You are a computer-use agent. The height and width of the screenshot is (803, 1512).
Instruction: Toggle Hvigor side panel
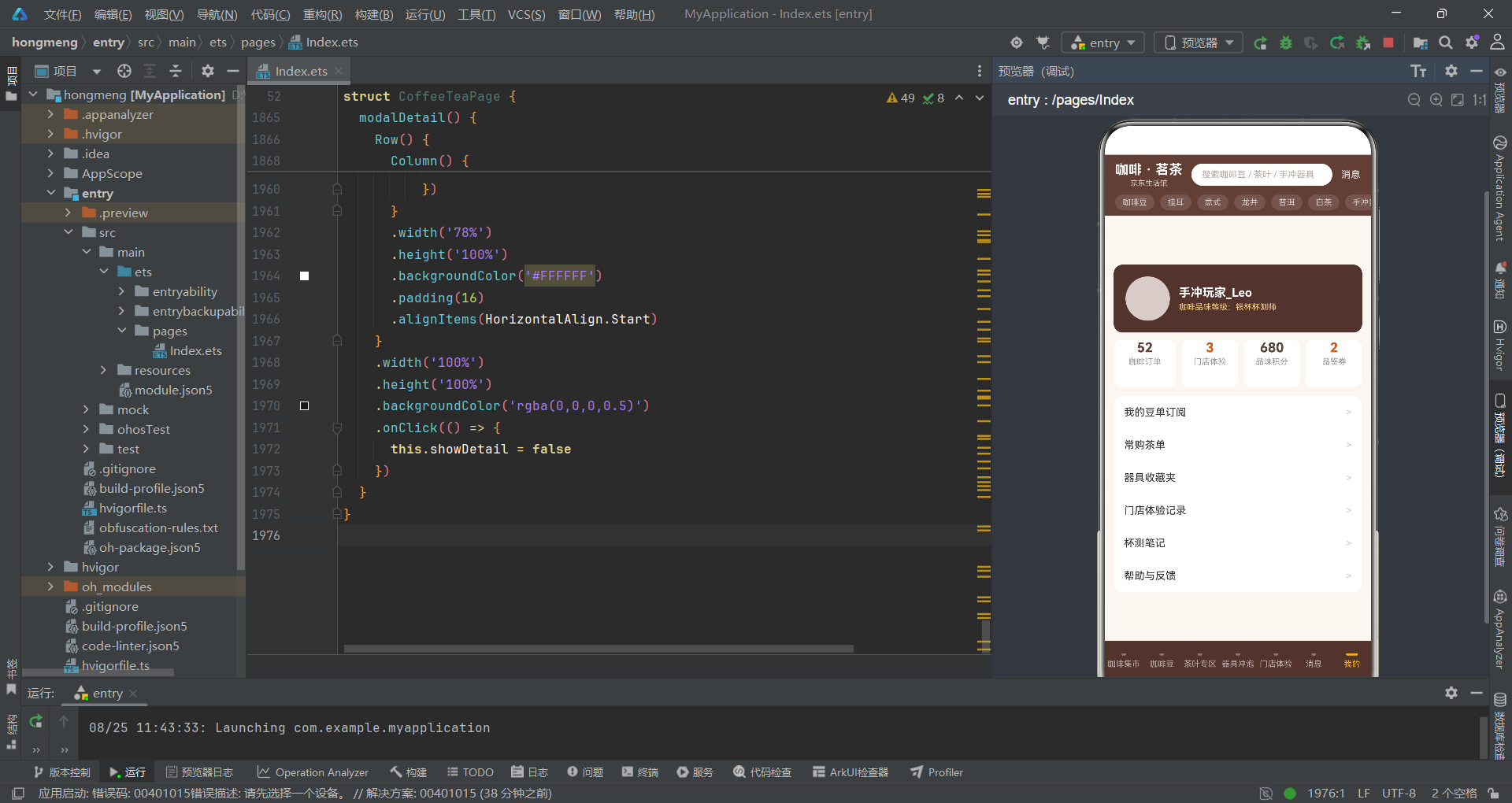pos(1500,344)
